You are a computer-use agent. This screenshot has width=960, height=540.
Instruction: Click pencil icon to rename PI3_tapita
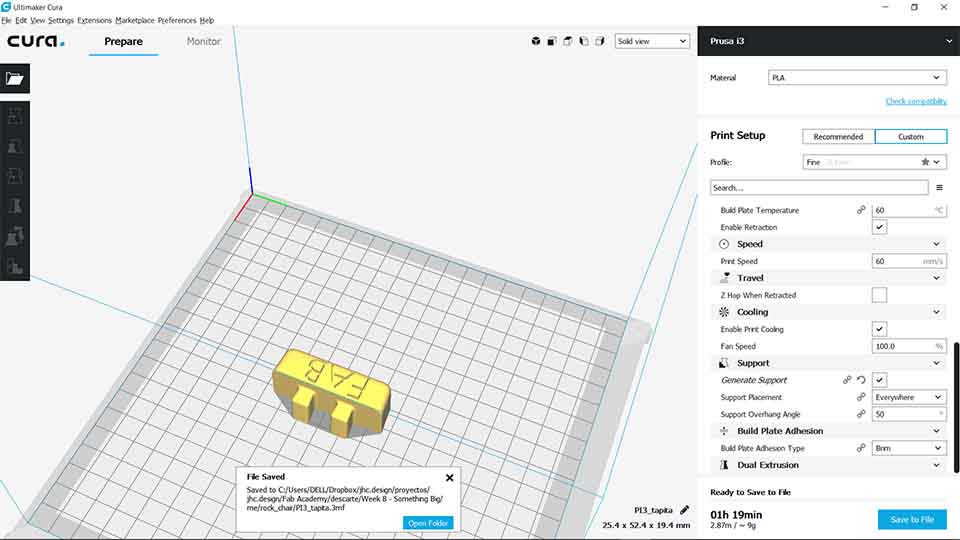pyautogui.click(x=684, y=509)
